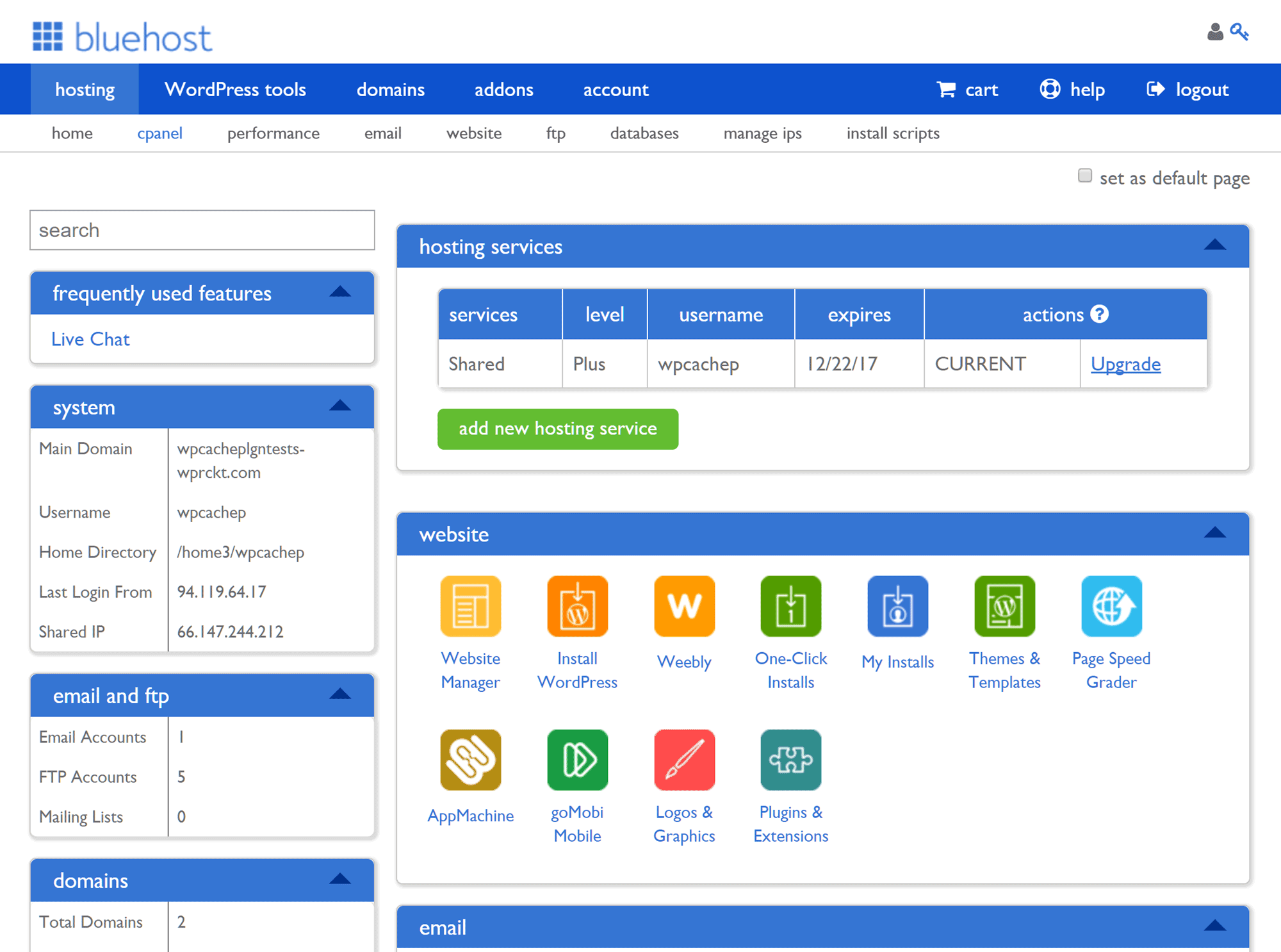Click the Last Login From value 94.119.64.17
This screenshot has height=952, width=1281.
coord(222,592)
